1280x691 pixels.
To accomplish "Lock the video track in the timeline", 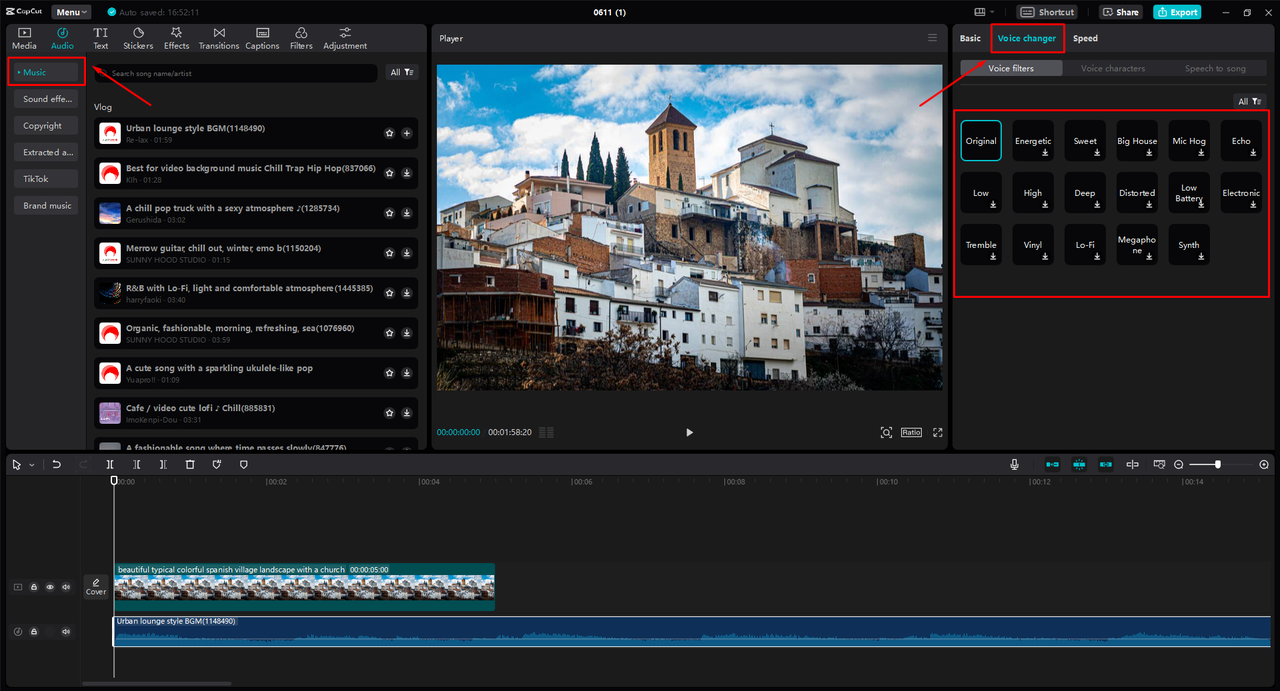I will [34, 587].
